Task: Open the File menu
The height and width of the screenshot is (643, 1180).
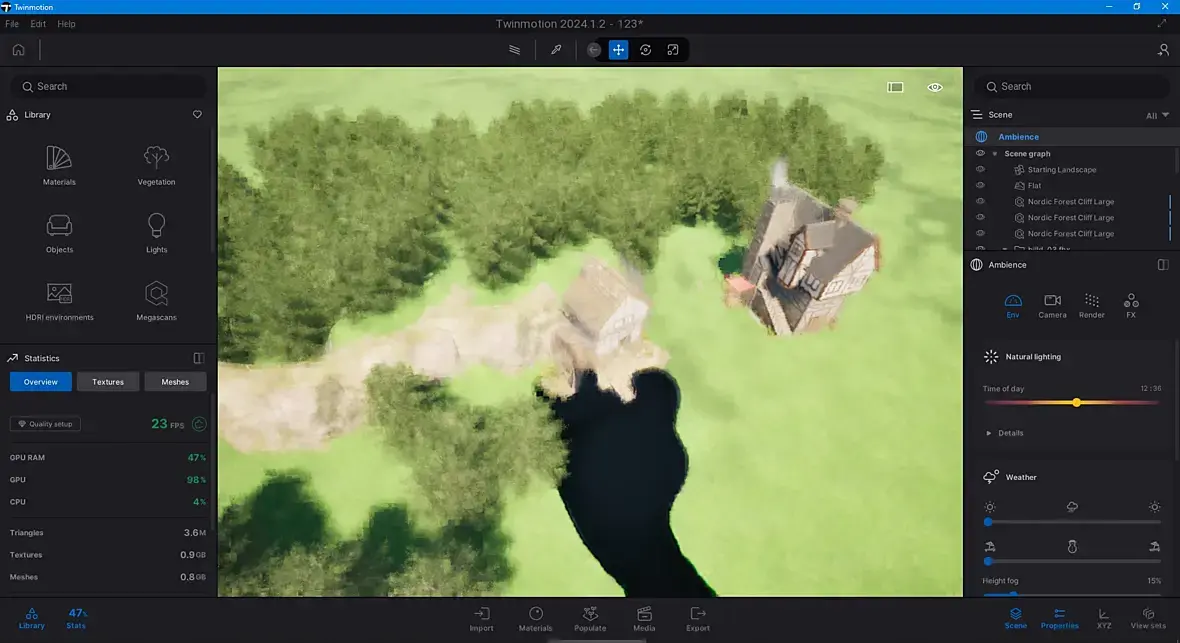Action: tap(12, 24)
